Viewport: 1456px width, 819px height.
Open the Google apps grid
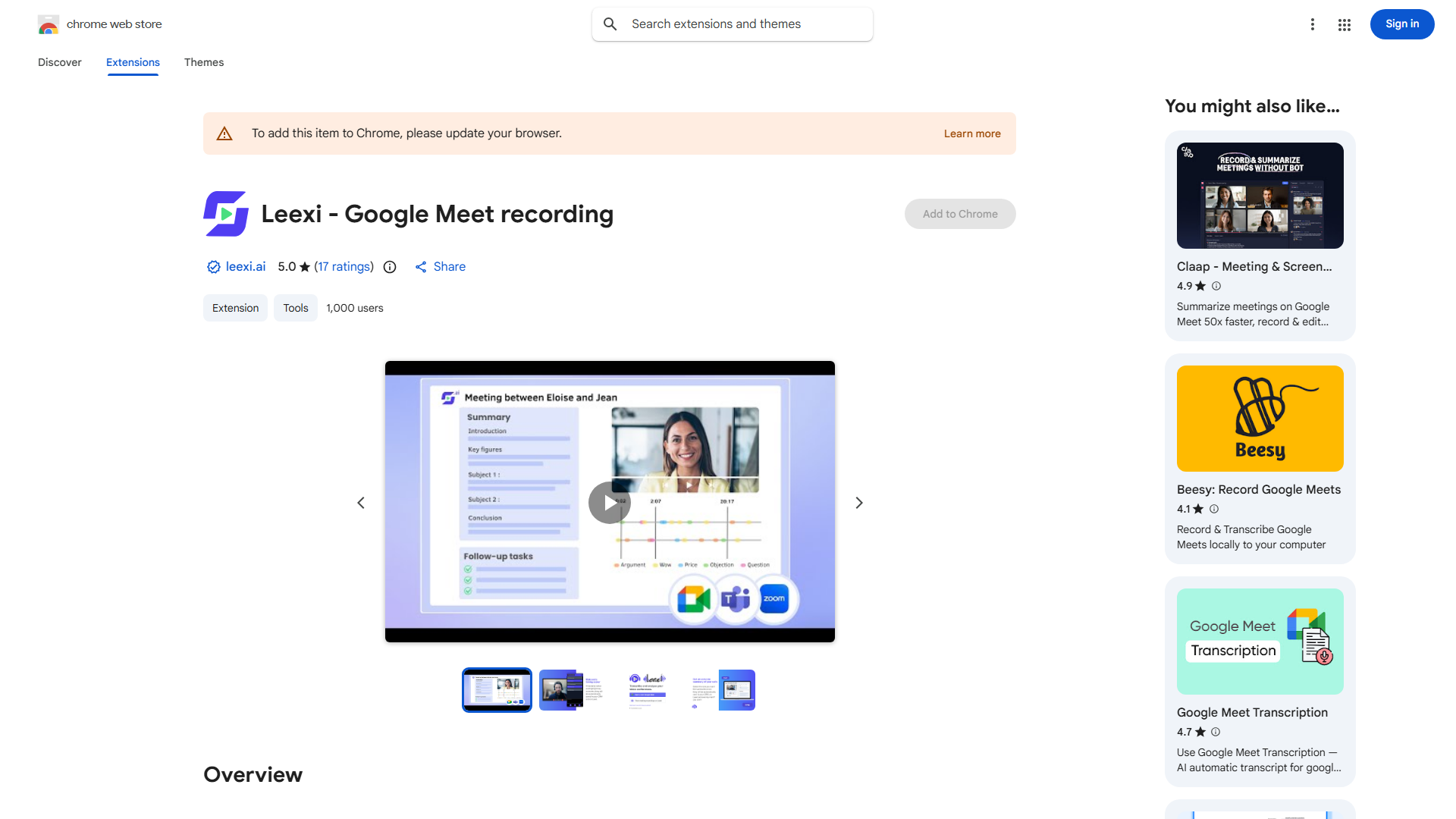coord(1345,24)
